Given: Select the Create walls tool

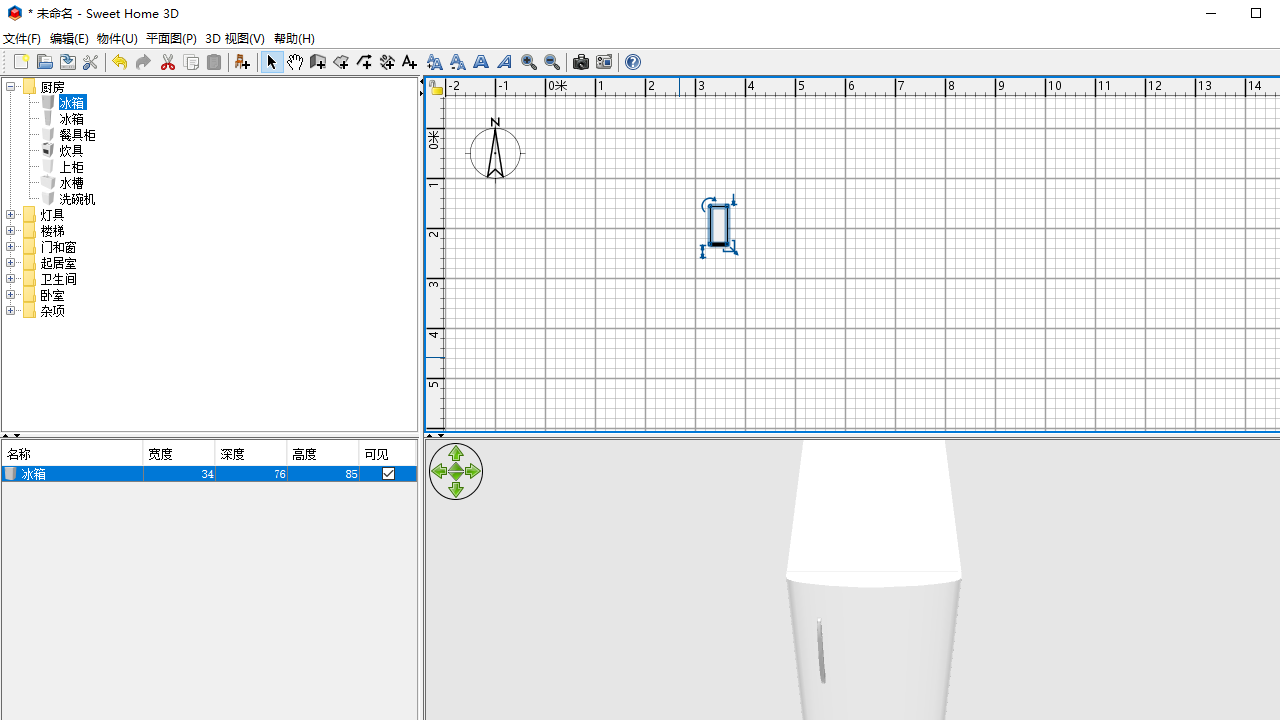Looking at the screenshot, I should (x=318, y=62).
